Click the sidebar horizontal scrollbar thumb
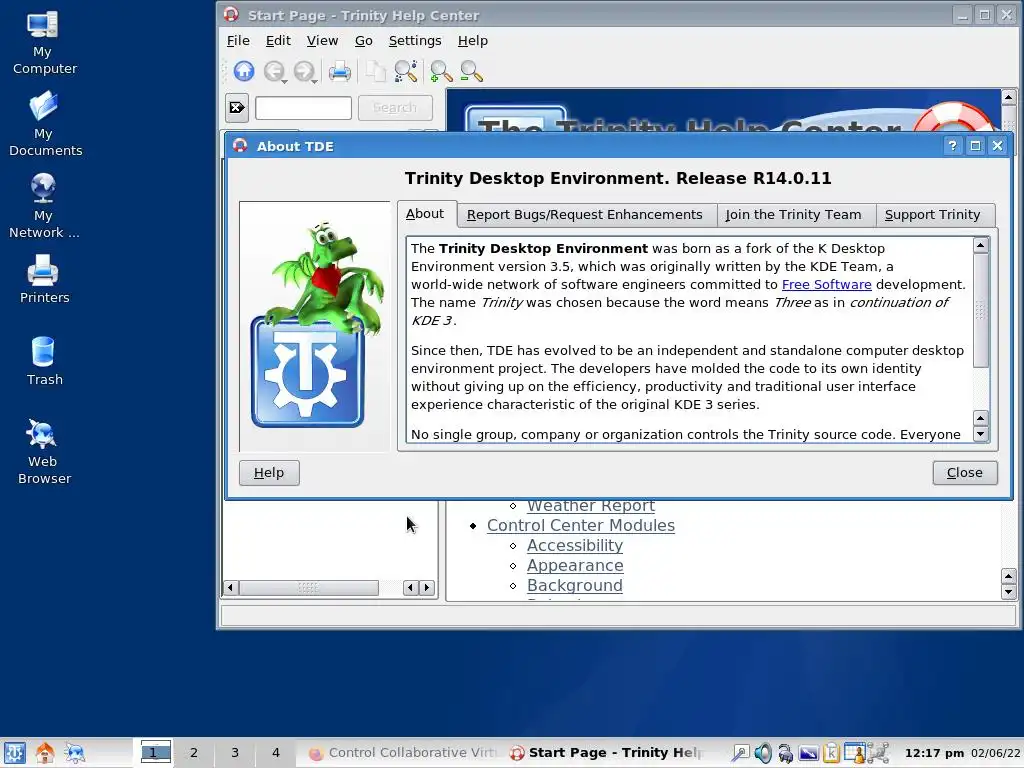 [x=308, y=588]
